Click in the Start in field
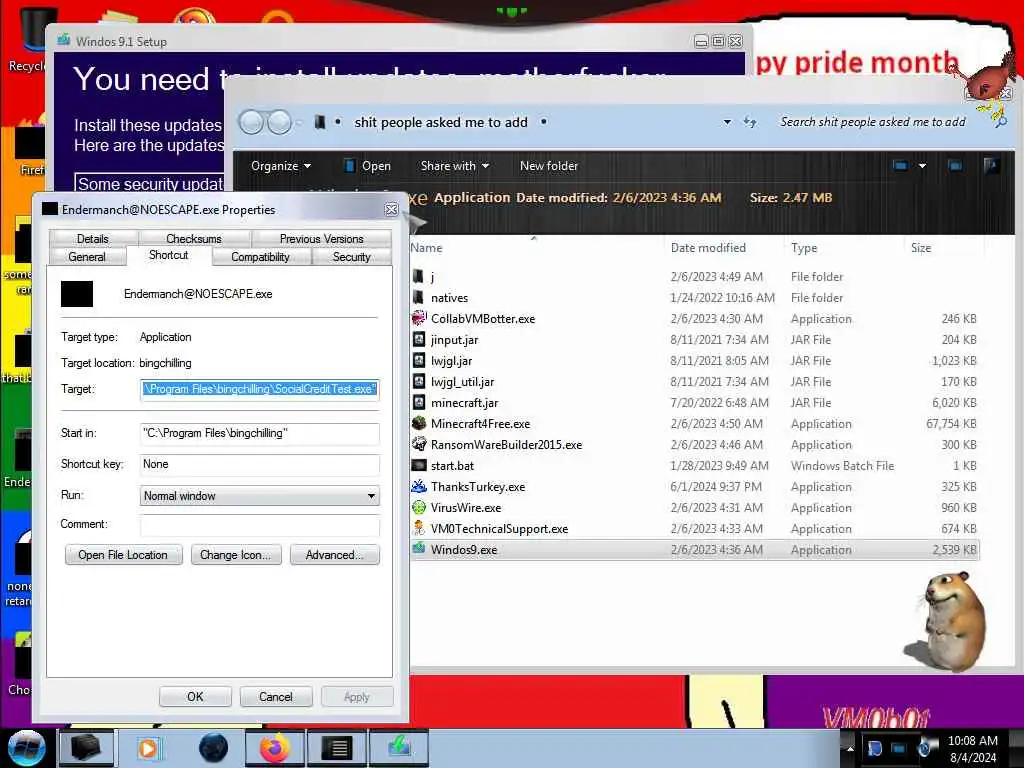Screen dimensions: 1024x768 coord(260,433)
